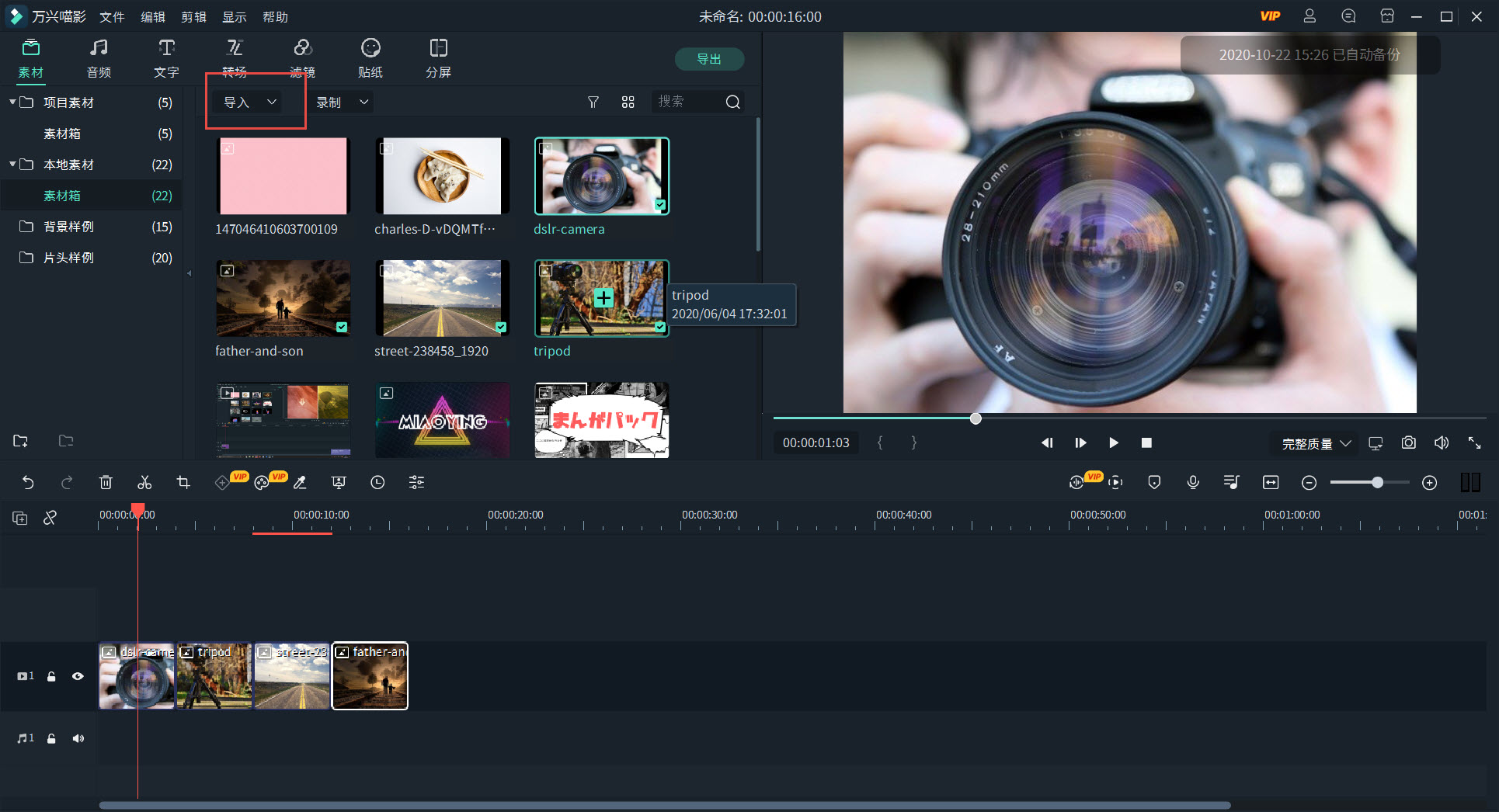Click the 导出 export button
1499x812 pixels.
[709, 59]
